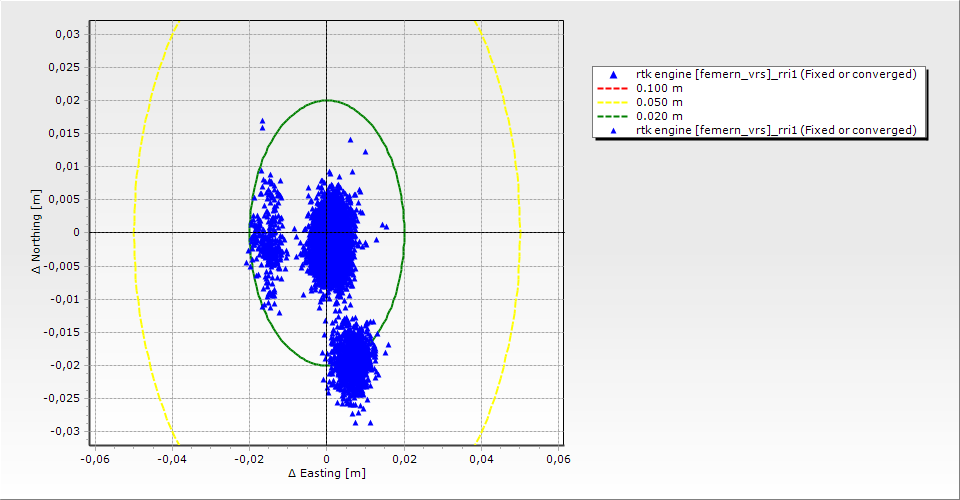This screenshot has height=500, width=960.
Task: Click the topmost point of the green circle
Action: [x=327, y=100]
